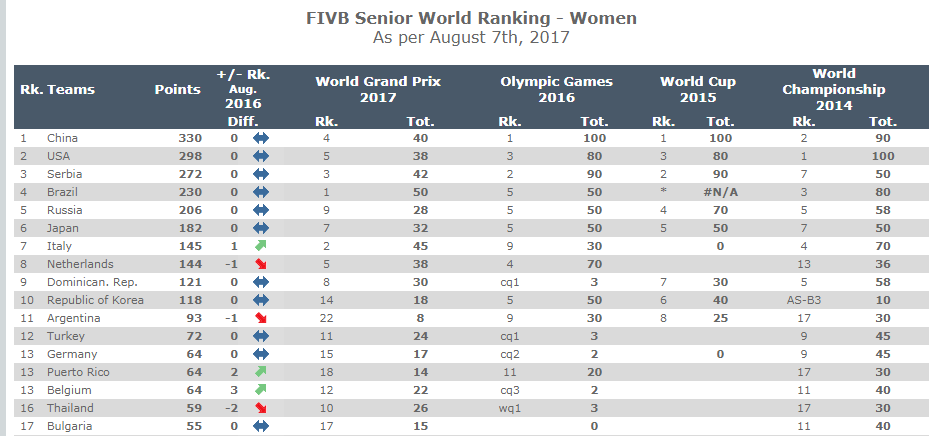Viewport: 929px width, 436px height.
Task: Select the Teams column header
Action: [71, 90]
